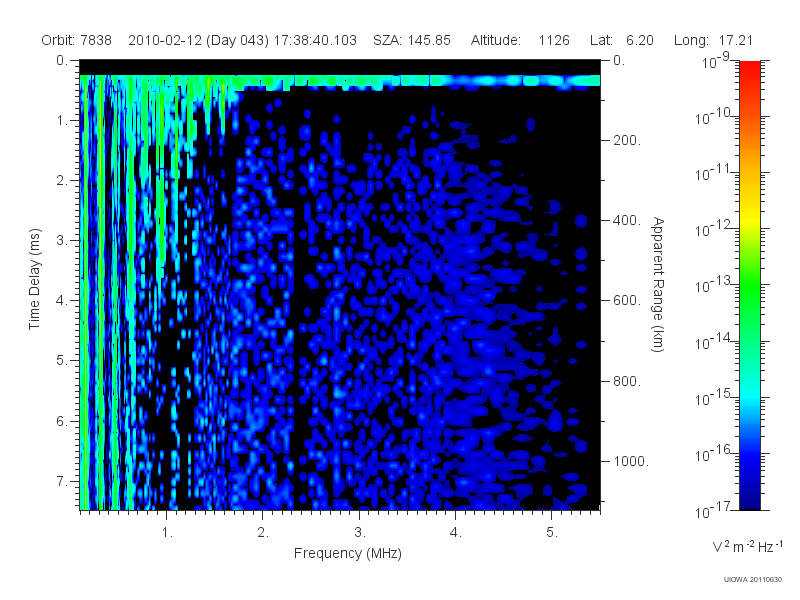This screenshot has width=800, height=600.
Task: Click the 4. frequency tick label
Action: 456,533
